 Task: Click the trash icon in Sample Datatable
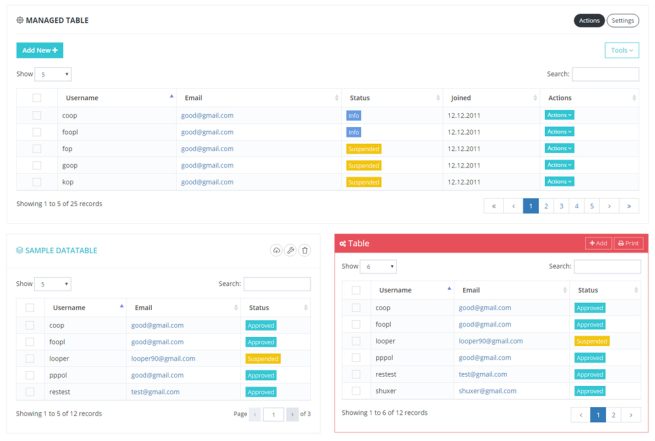[x=305, y=250]
